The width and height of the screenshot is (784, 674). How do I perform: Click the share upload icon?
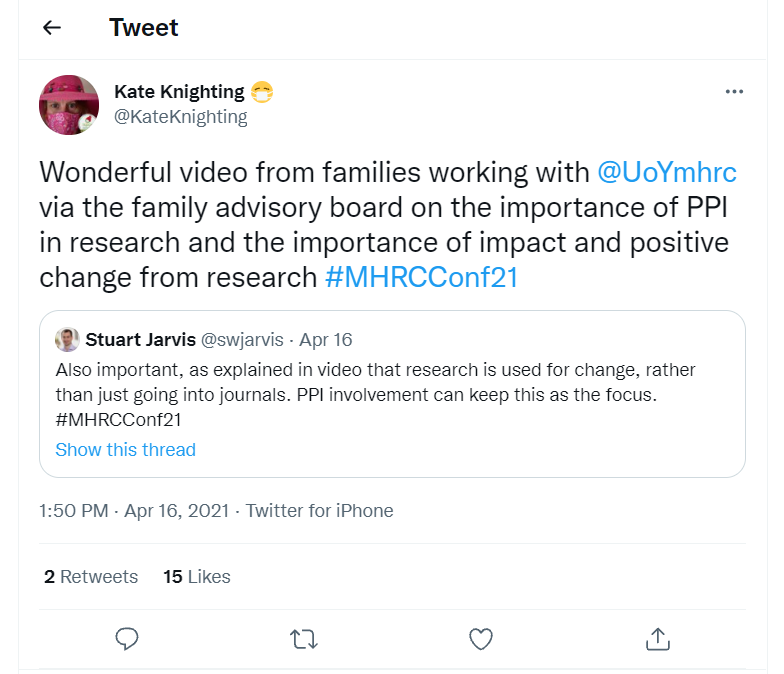coord(657,638)
